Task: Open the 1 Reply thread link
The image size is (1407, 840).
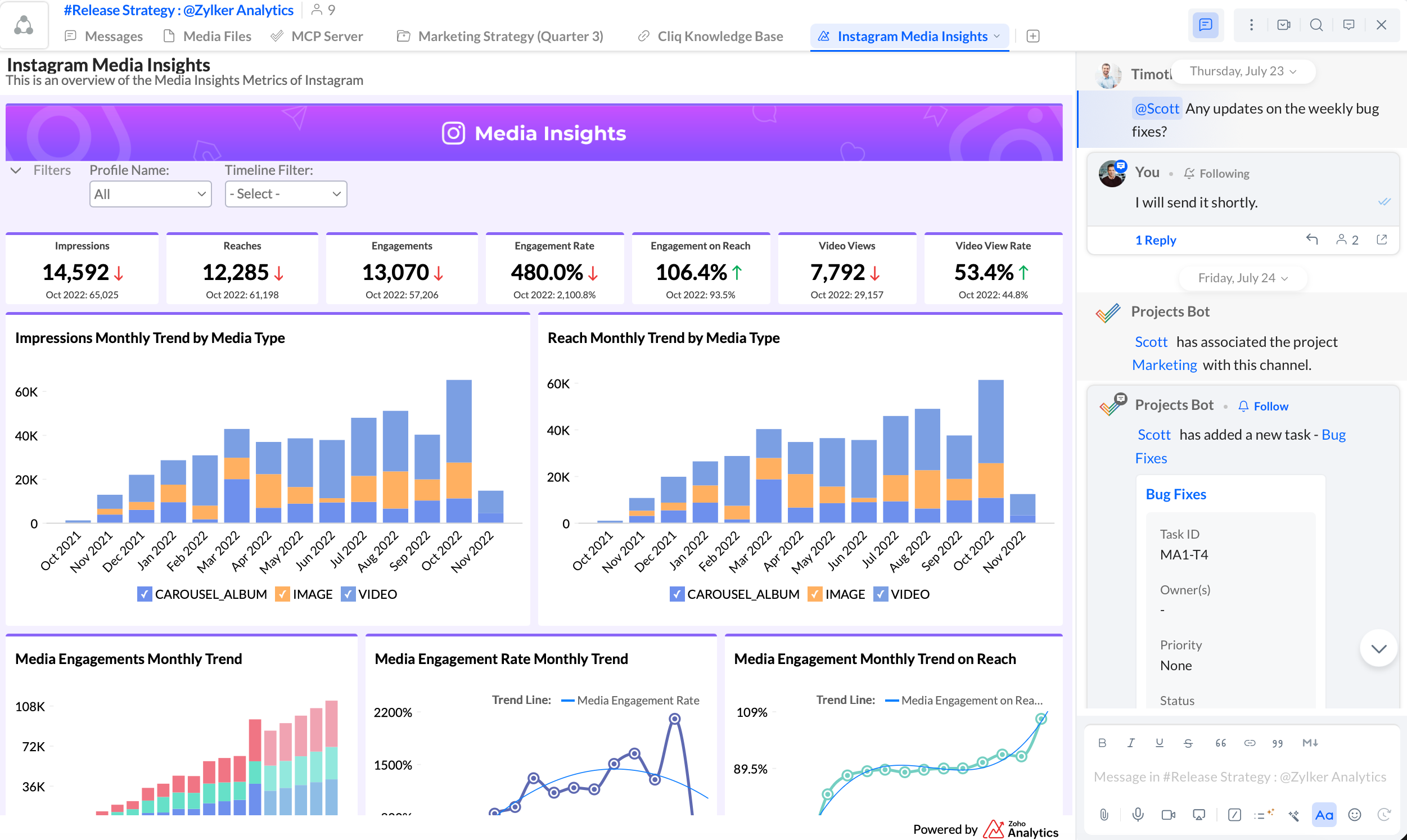Action: pyautogui.click(x=1155, y=240)
